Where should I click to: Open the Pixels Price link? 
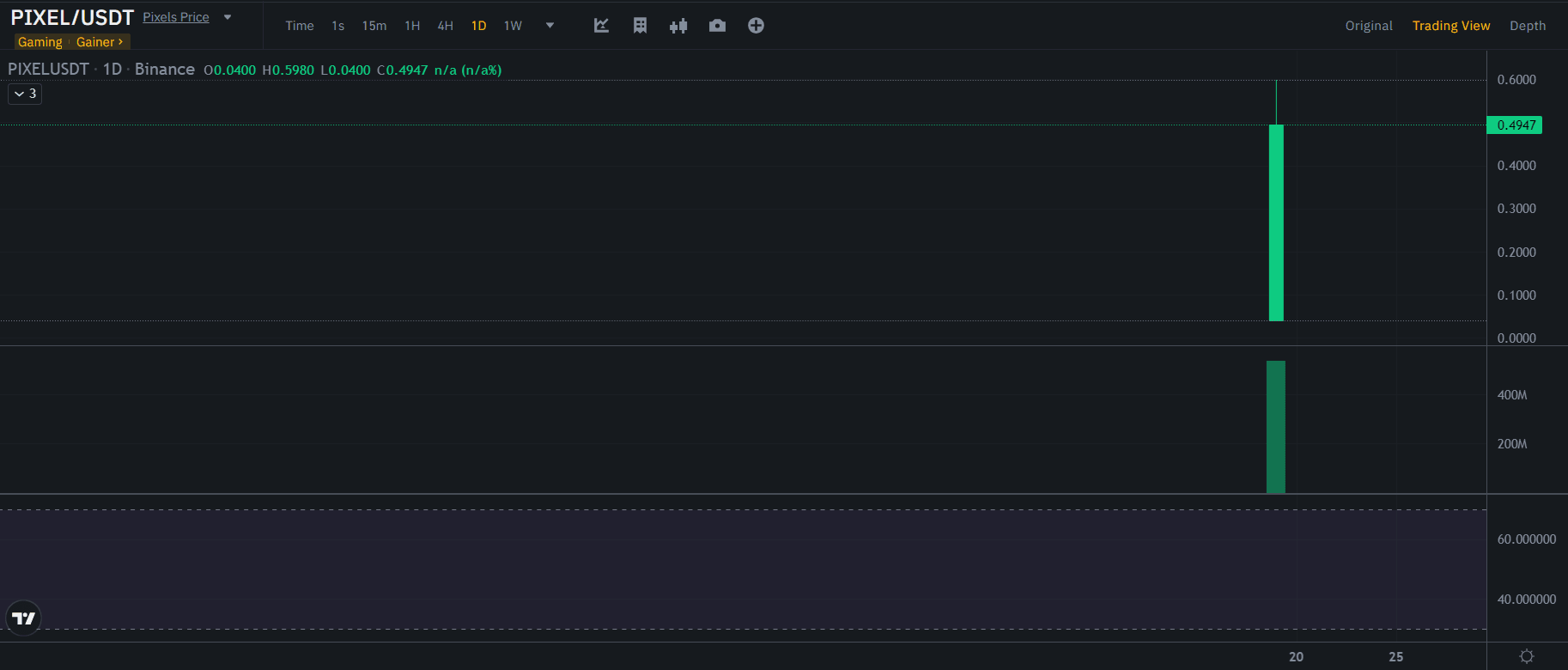[176, 17]
